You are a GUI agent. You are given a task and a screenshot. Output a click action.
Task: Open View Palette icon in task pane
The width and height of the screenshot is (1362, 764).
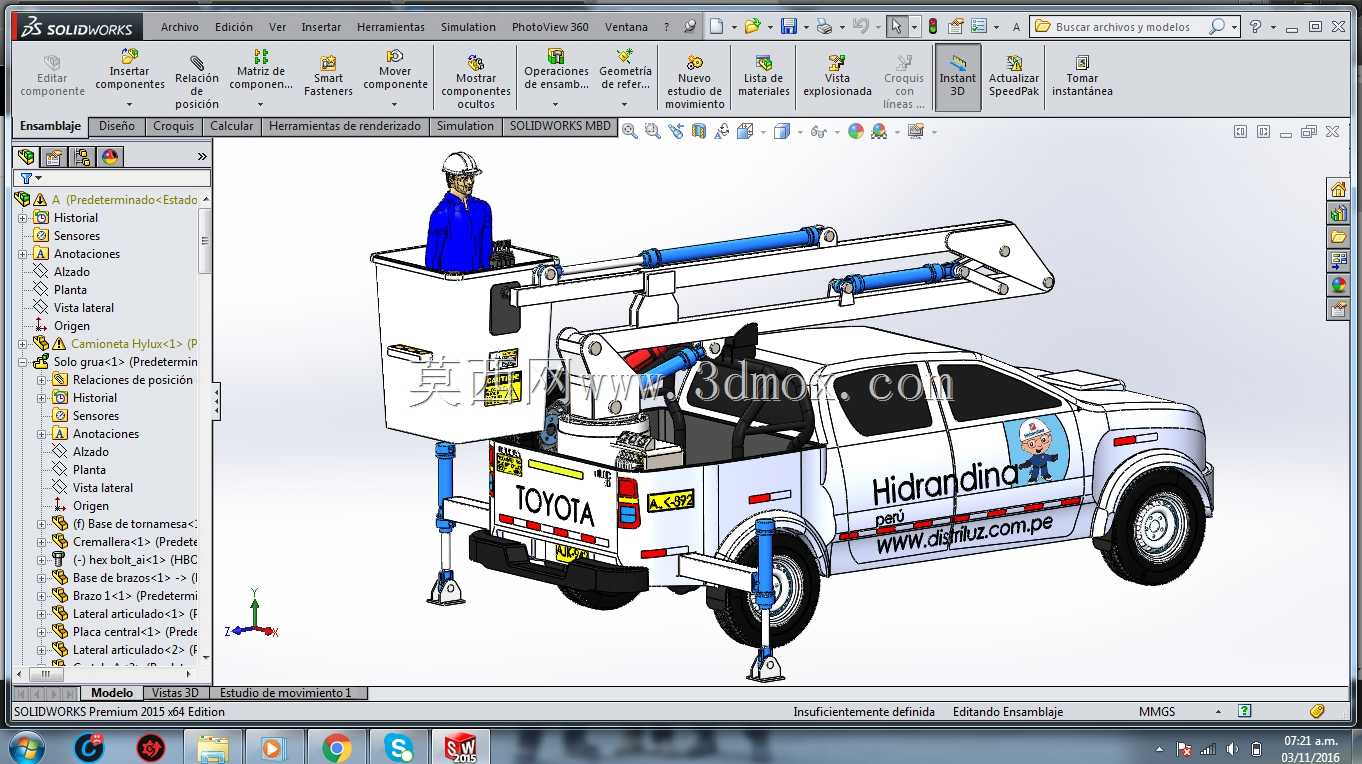(x=1339, y=262)
